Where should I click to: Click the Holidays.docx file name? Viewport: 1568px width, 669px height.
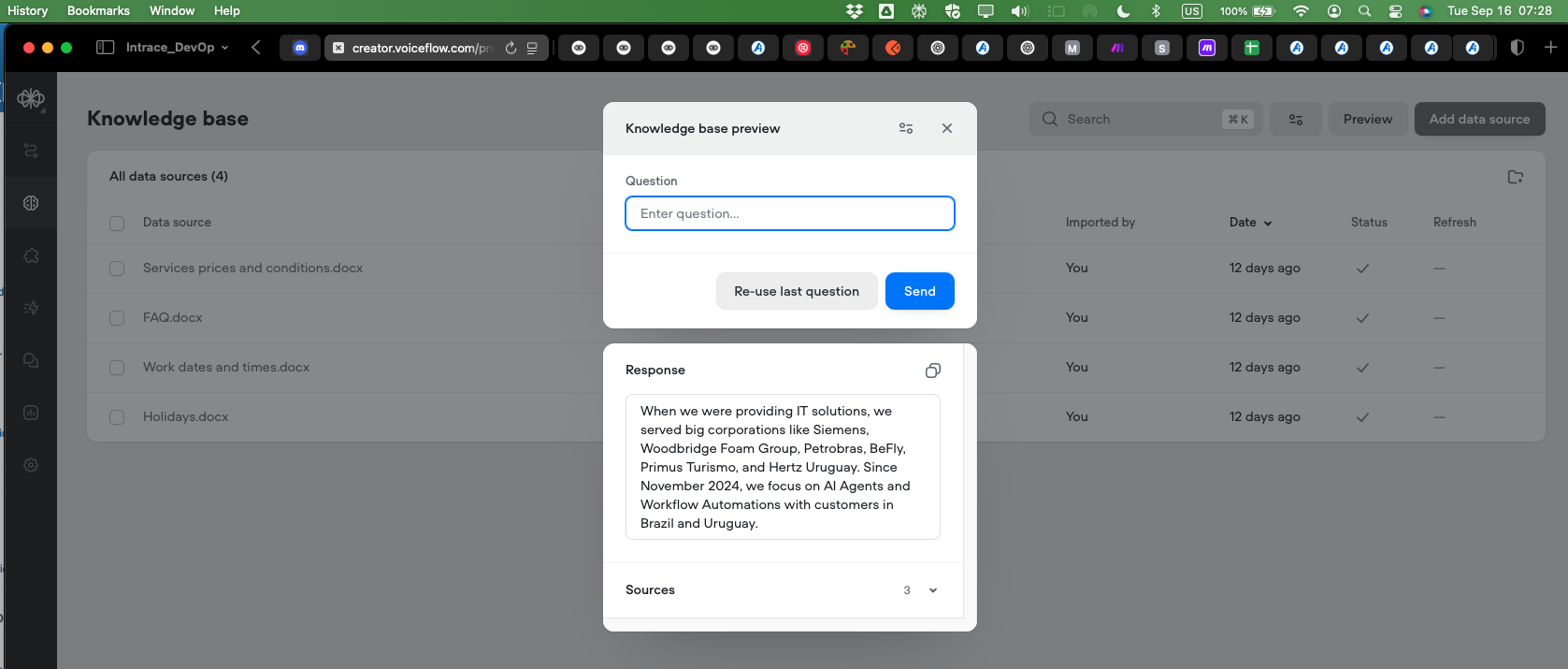[186, 416]
